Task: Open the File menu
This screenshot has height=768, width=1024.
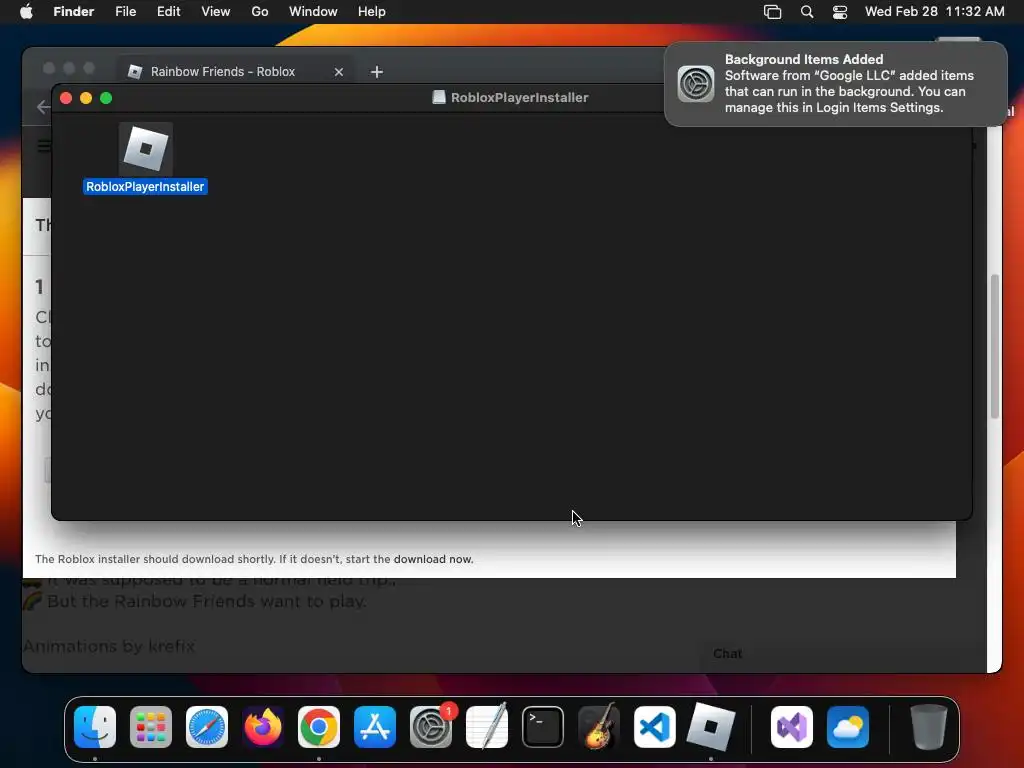Action: coord(125,12)
